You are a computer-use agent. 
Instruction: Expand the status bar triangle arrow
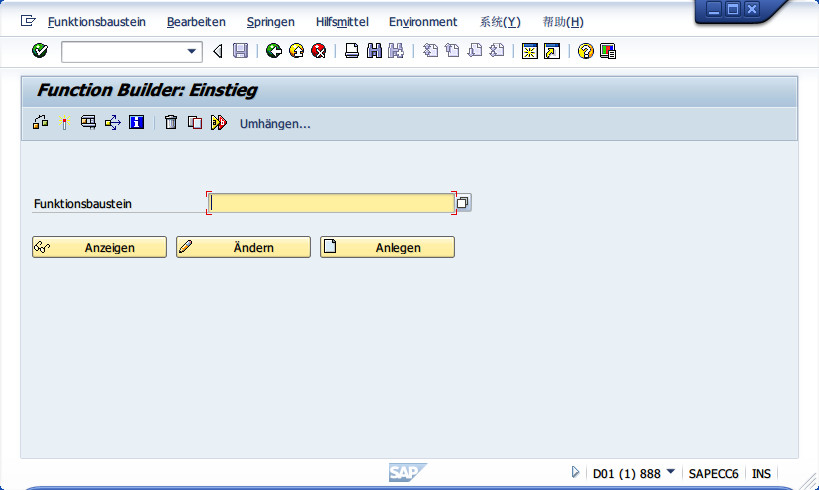click(575, 472)
